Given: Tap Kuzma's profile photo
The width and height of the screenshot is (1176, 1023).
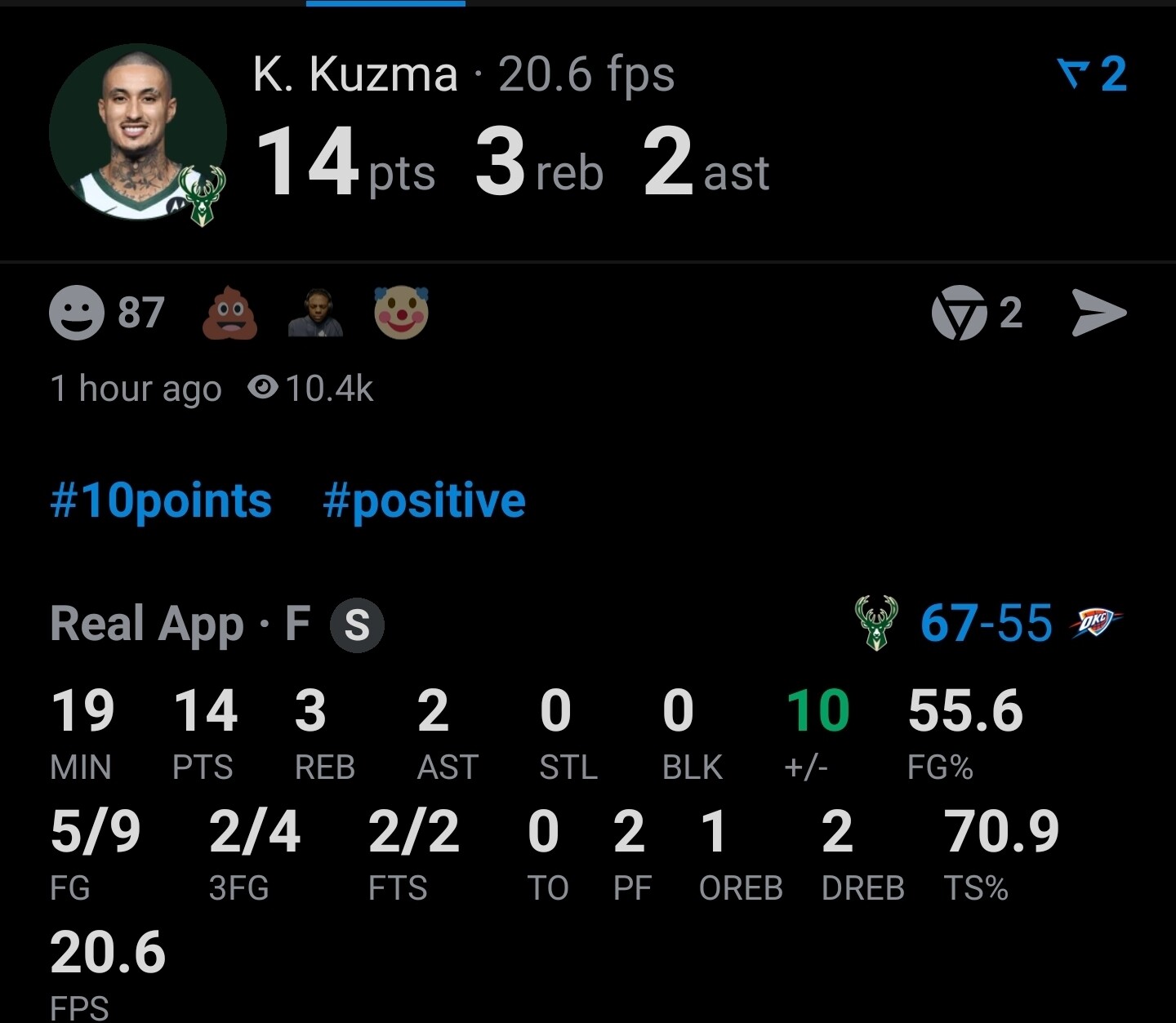Looking at the screenshot, I should pyautogui.click(x=137, y=132).
